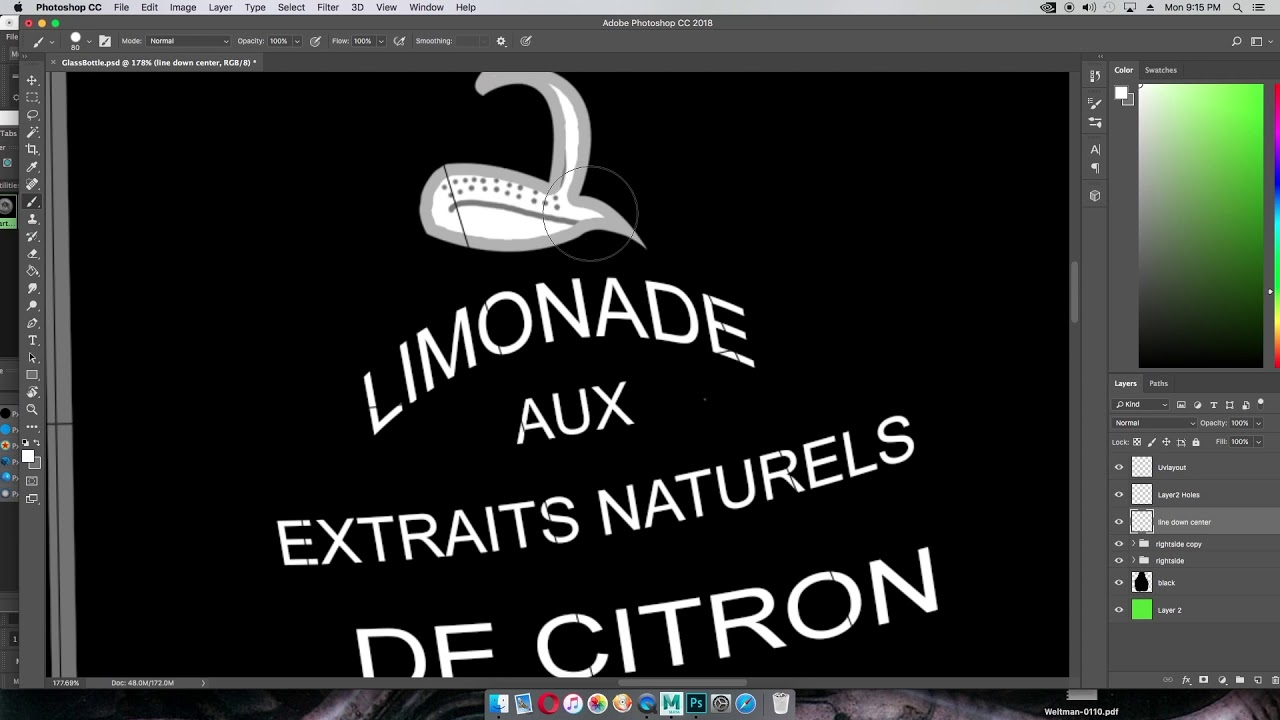Select the Move tool
This screenshot has width=1280, height=720.
click(x=32, y=80)
